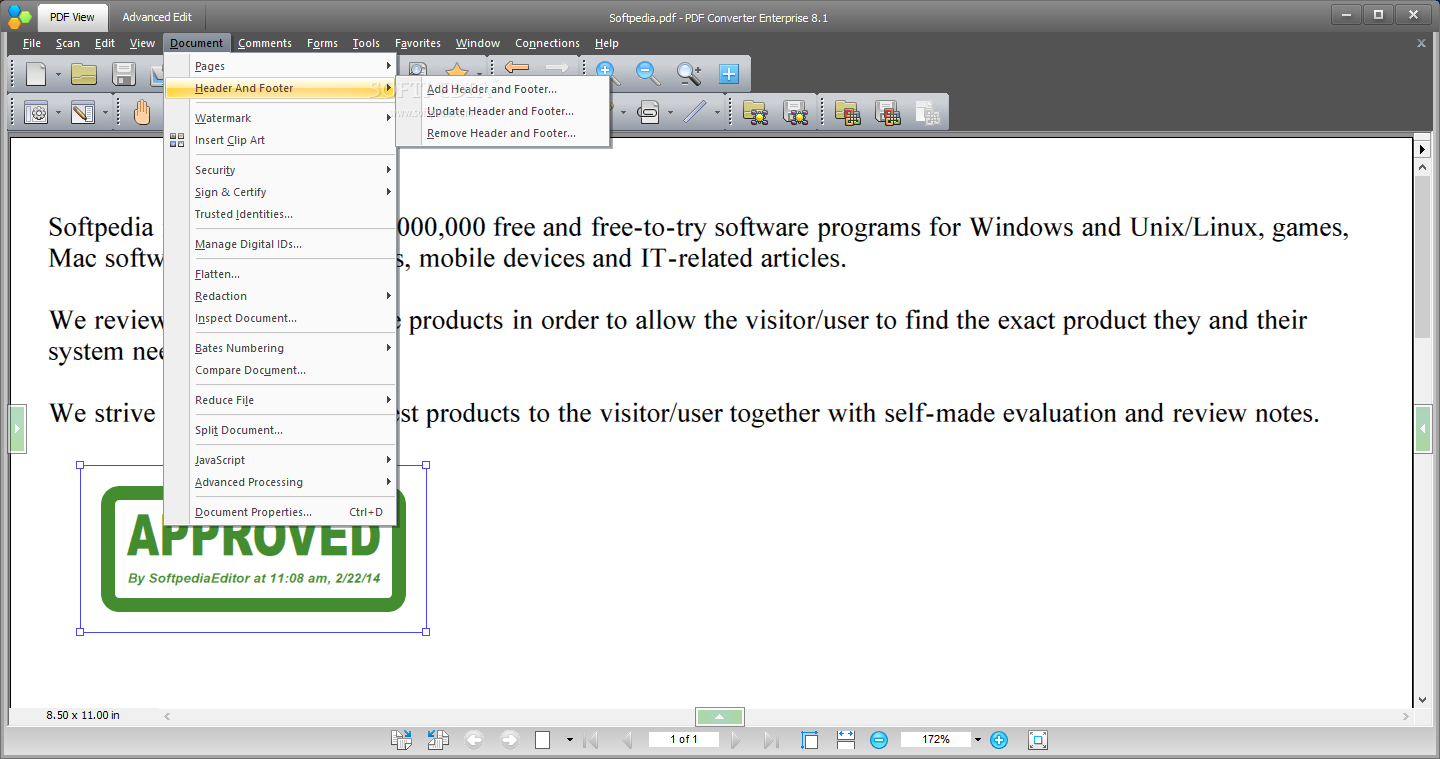Open the 172% zoom level dropdown
This screenshot has height=759, width=1440.
click(976, 740)
